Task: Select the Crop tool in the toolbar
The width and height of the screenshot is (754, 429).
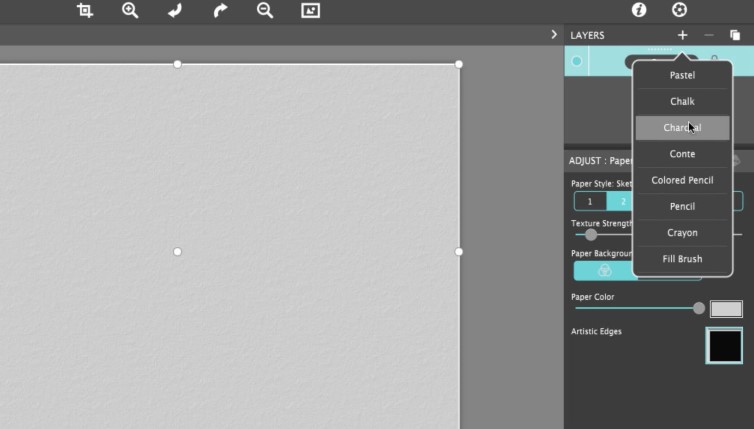Action: (x=85, y=10)
